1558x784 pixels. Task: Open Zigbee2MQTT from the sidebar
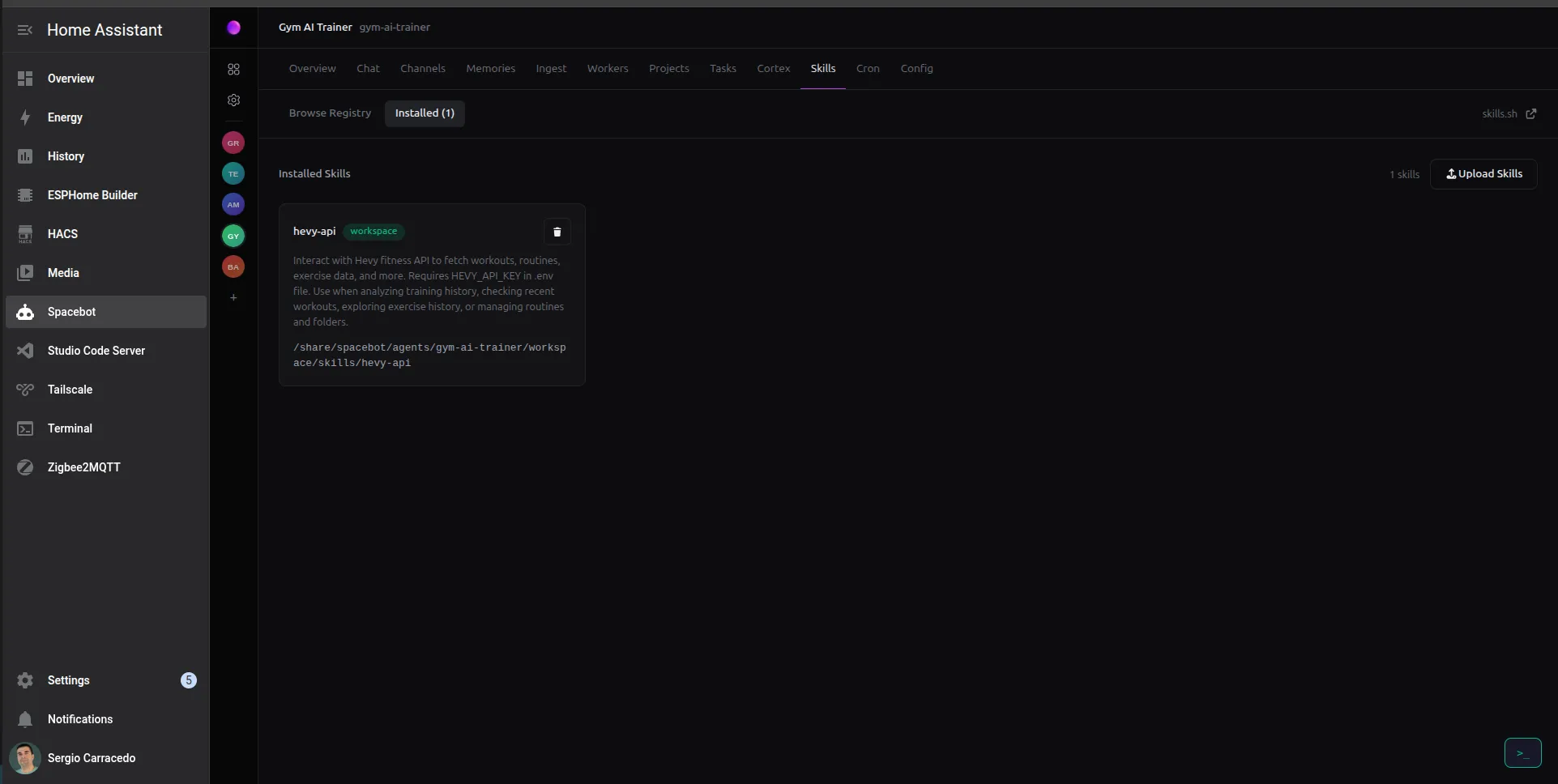[x=83, y=467]
